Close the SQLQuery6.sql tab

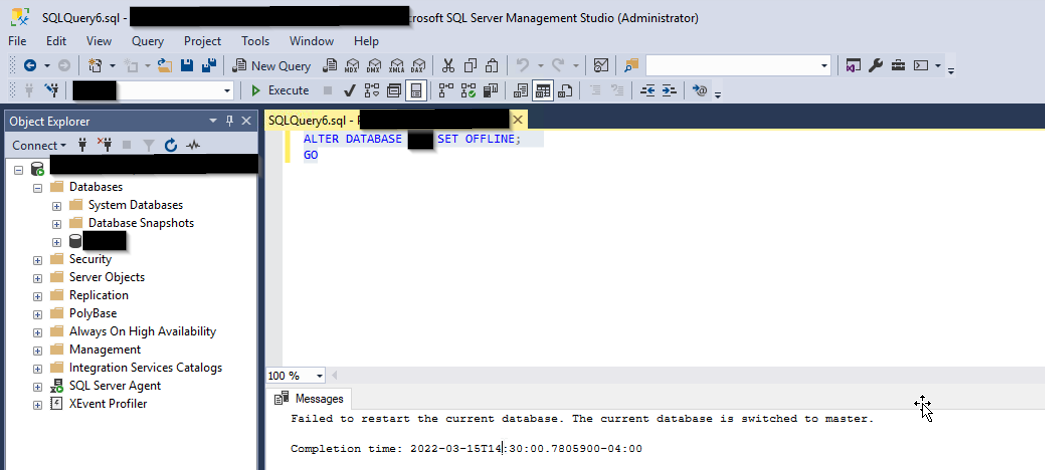point(518,121)
